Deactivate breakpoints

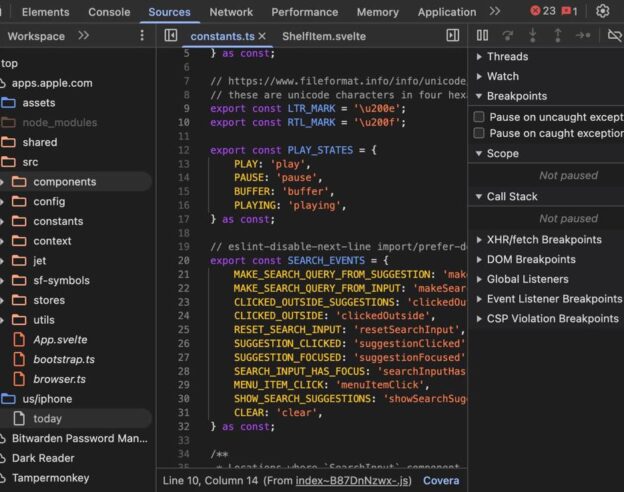point(615,35)
